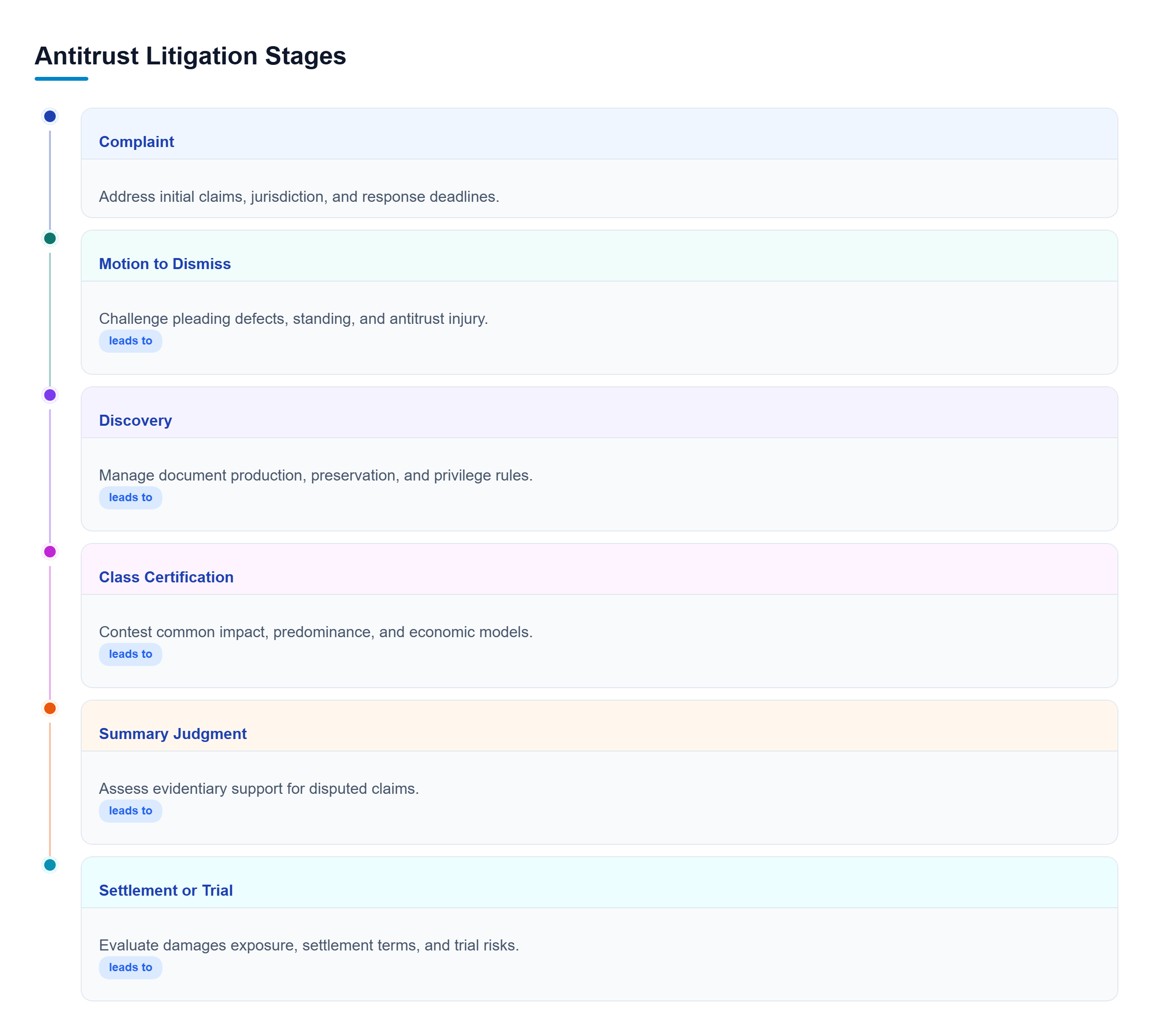
Task: Select the Complaint stage heading
Action: [136, 142]
